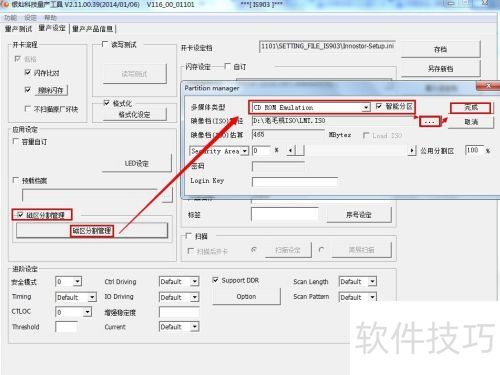
Task: Enable the 闪存设定 自订 checkbox
Action: [x=227, y=66]
